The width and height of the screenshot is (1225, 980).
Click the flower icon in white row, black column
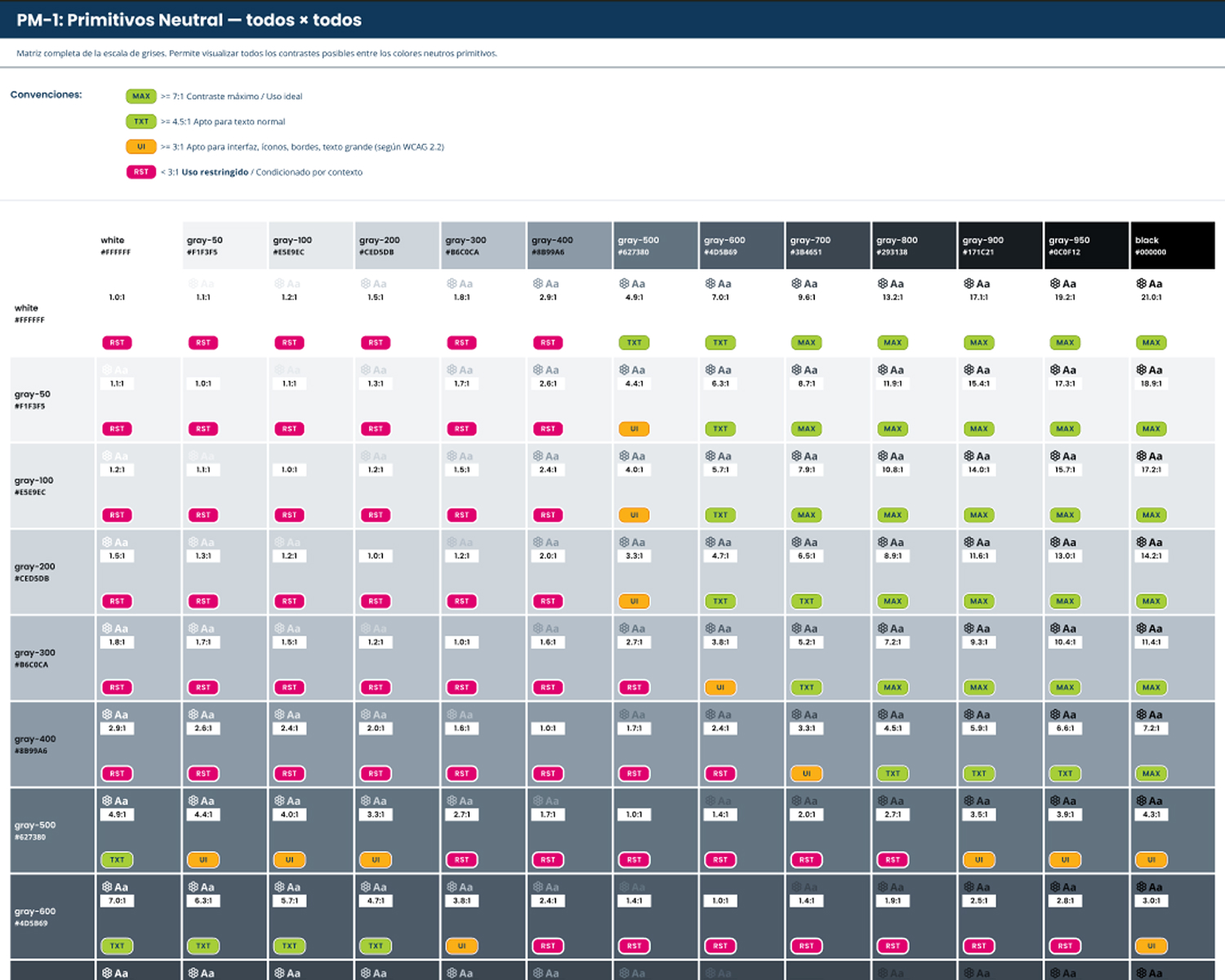coord(1141,283)
